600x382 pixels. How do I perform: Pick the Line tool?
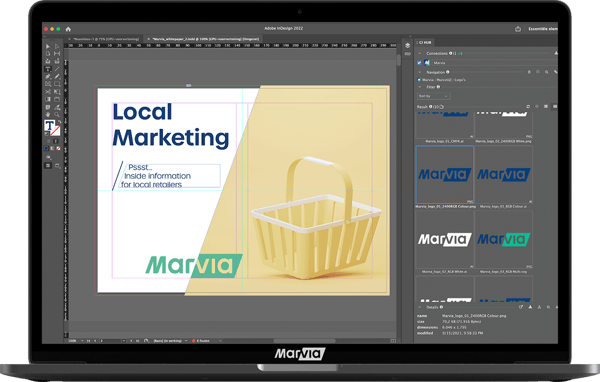57,69
